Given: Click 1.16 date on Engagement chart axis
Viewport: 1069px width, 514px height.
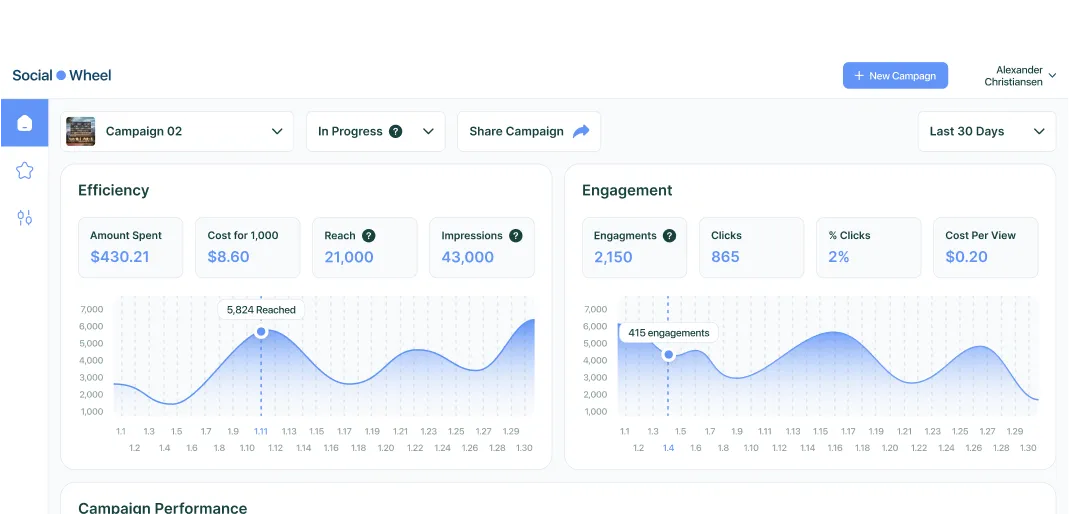Looking at the screenshot, I should pyautogui.click(x=834, y=448).
